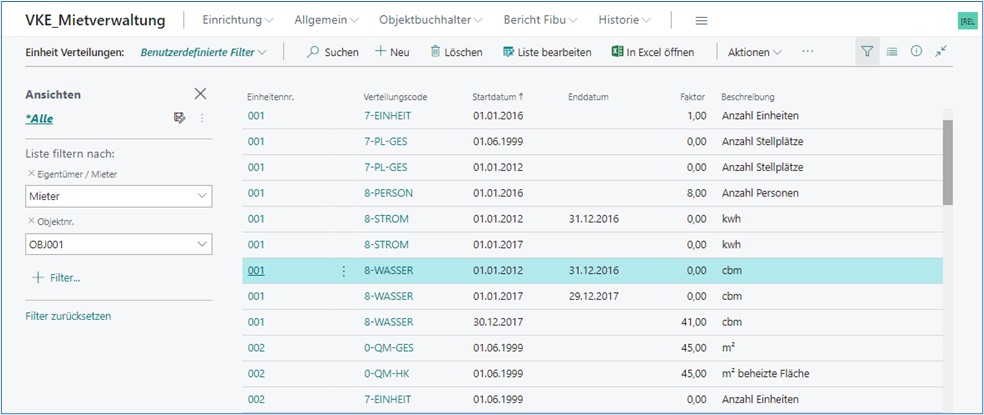The image size is (984, 415).
Task: Open the 7-PL-GES code dated 01.06.1999
Action: tap(385, 141)
